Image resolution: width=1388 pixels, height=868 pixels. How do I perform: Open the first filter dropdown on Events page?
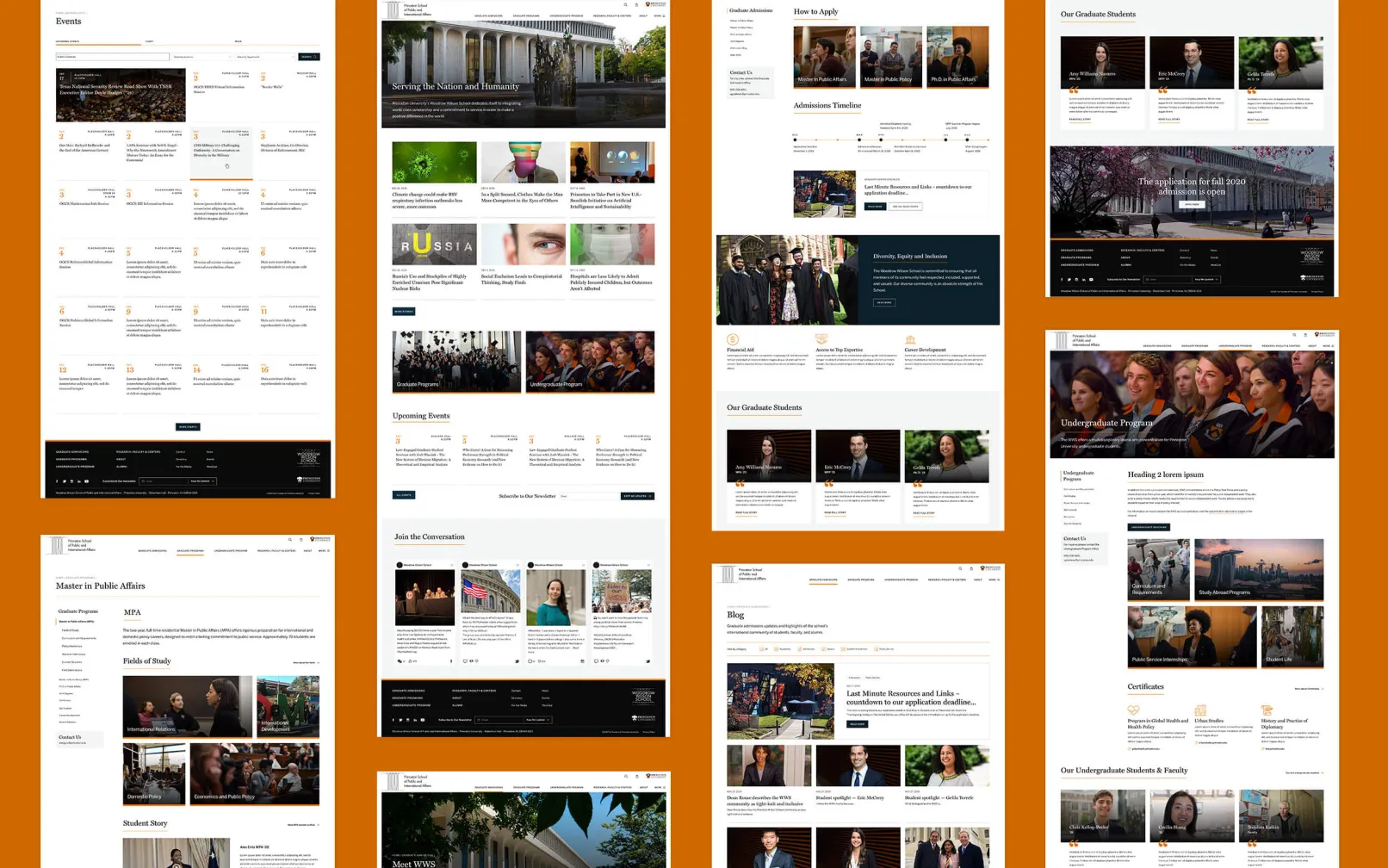(x=201, y=57)
